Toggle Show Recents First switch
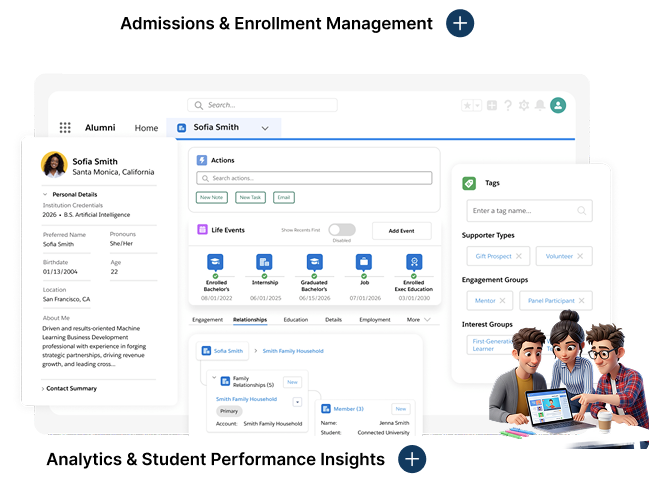Viewport: 650px width, 483px height. (x=342, y=230)
